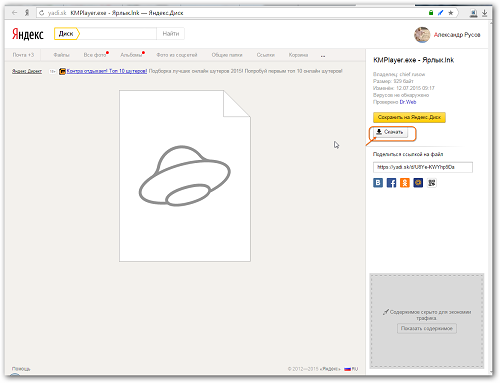Click the KMPlayer.exe - Ярлык.lnk file title
This screenshot has height=383, width=500.
coord(413,60)
